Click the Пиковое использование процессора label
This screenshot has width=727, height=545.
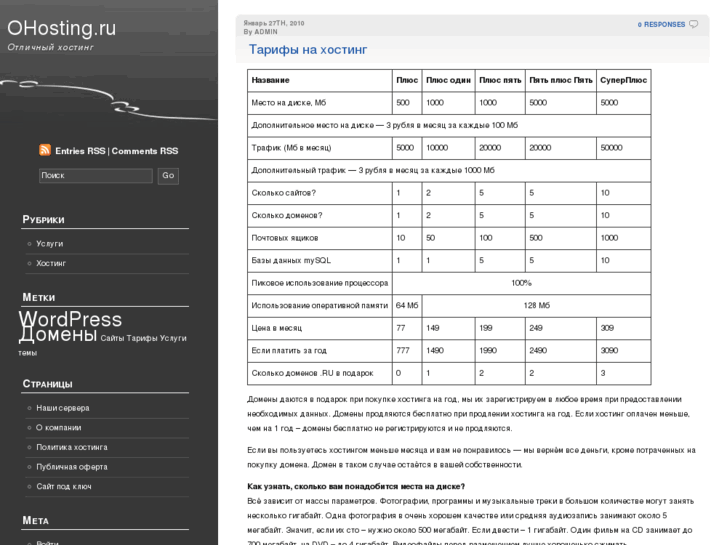coord(320,283)
